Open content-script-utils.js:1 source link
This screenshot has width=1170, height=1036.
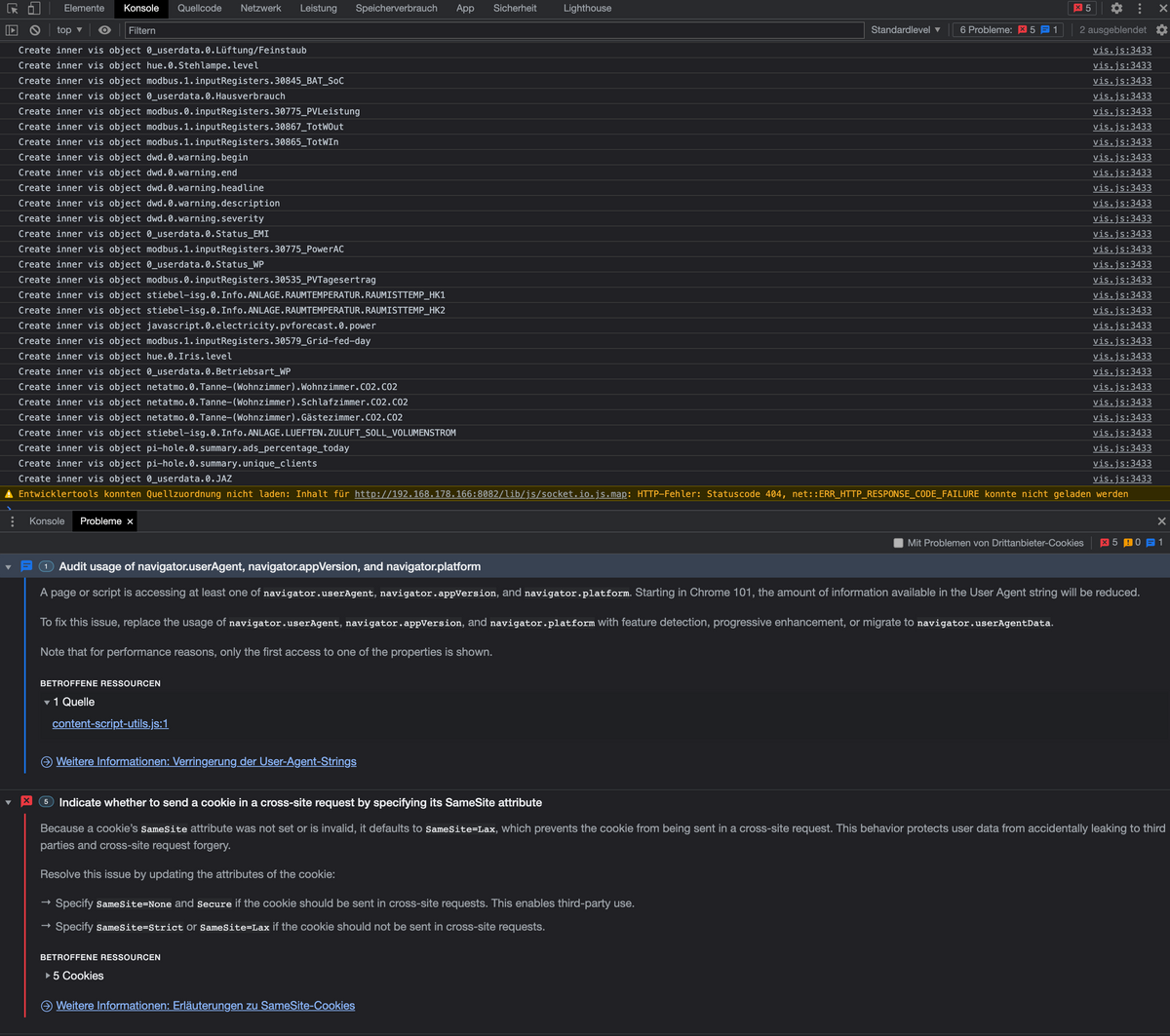[x=110, y=724]
